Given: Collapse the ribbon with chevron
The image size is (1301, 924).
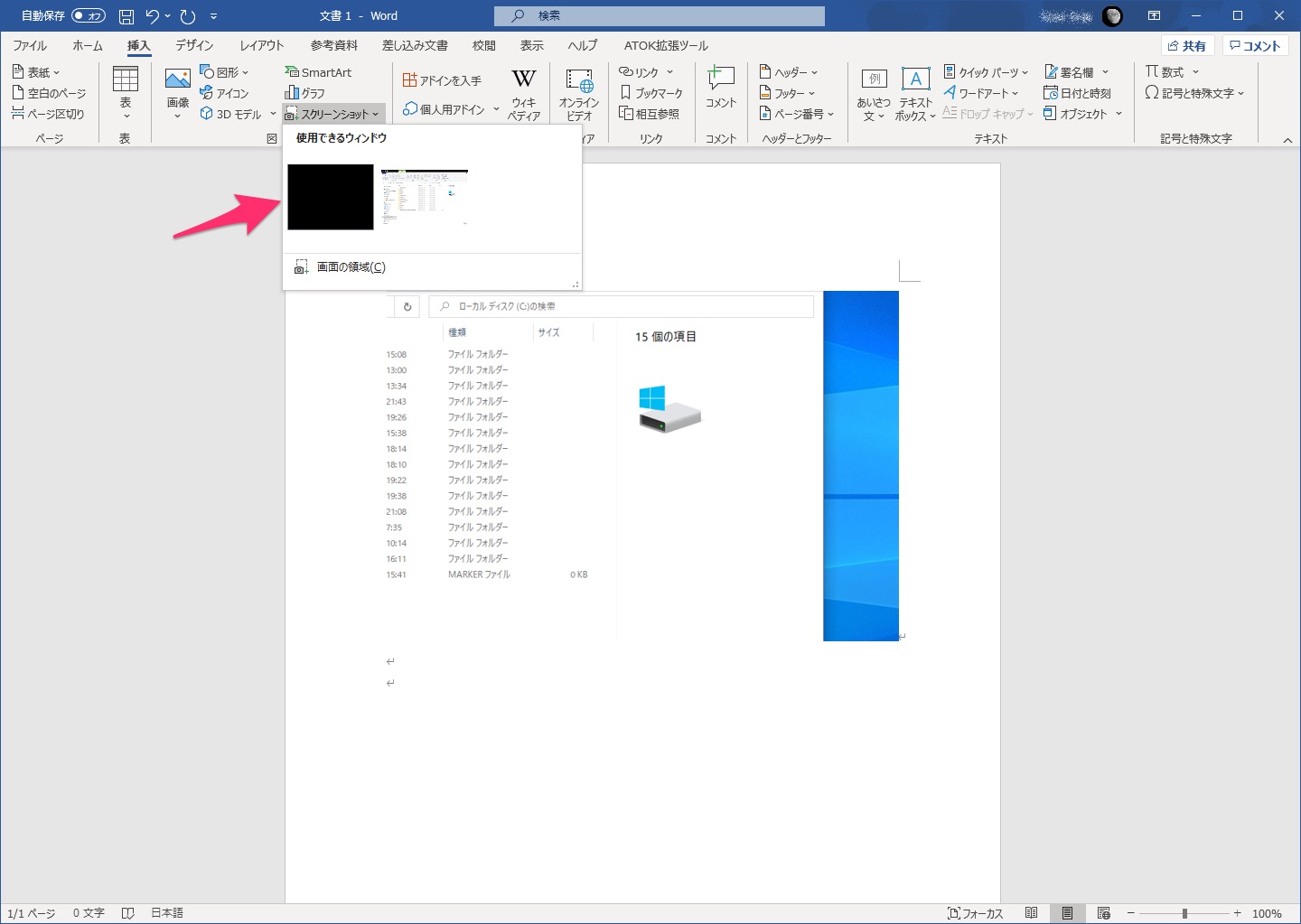Looking at the screenshot, I should pos(1287,139).
